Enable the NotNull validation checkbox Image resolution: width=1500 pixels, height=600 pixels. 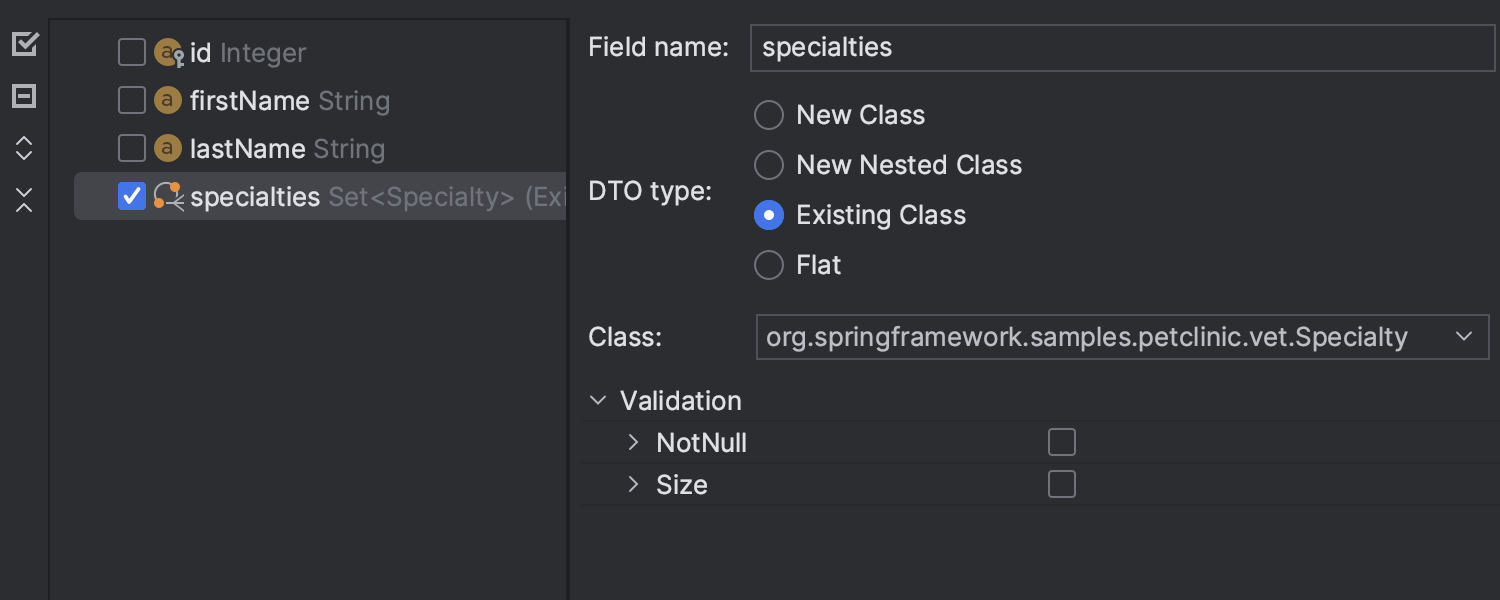1062,443
